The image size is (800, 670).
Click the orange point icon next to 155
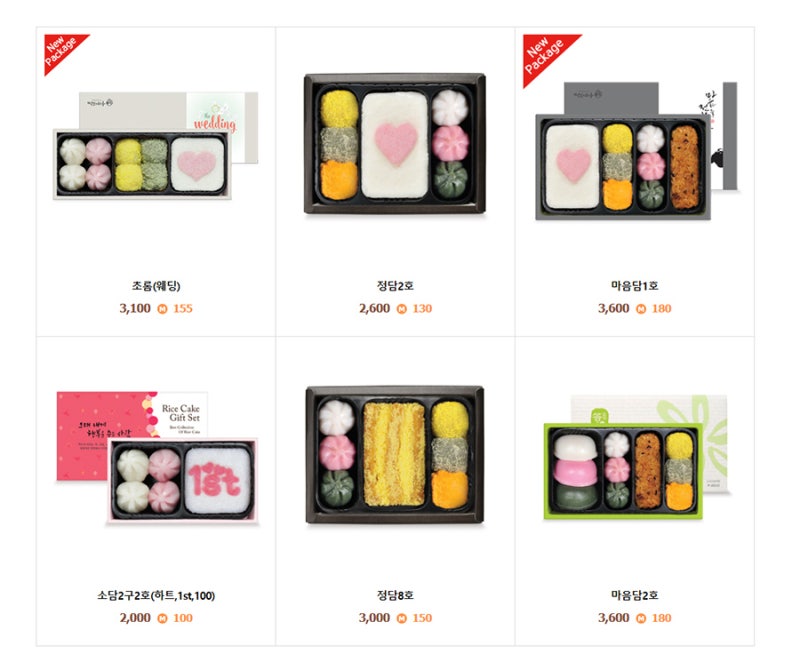[162, 309]
